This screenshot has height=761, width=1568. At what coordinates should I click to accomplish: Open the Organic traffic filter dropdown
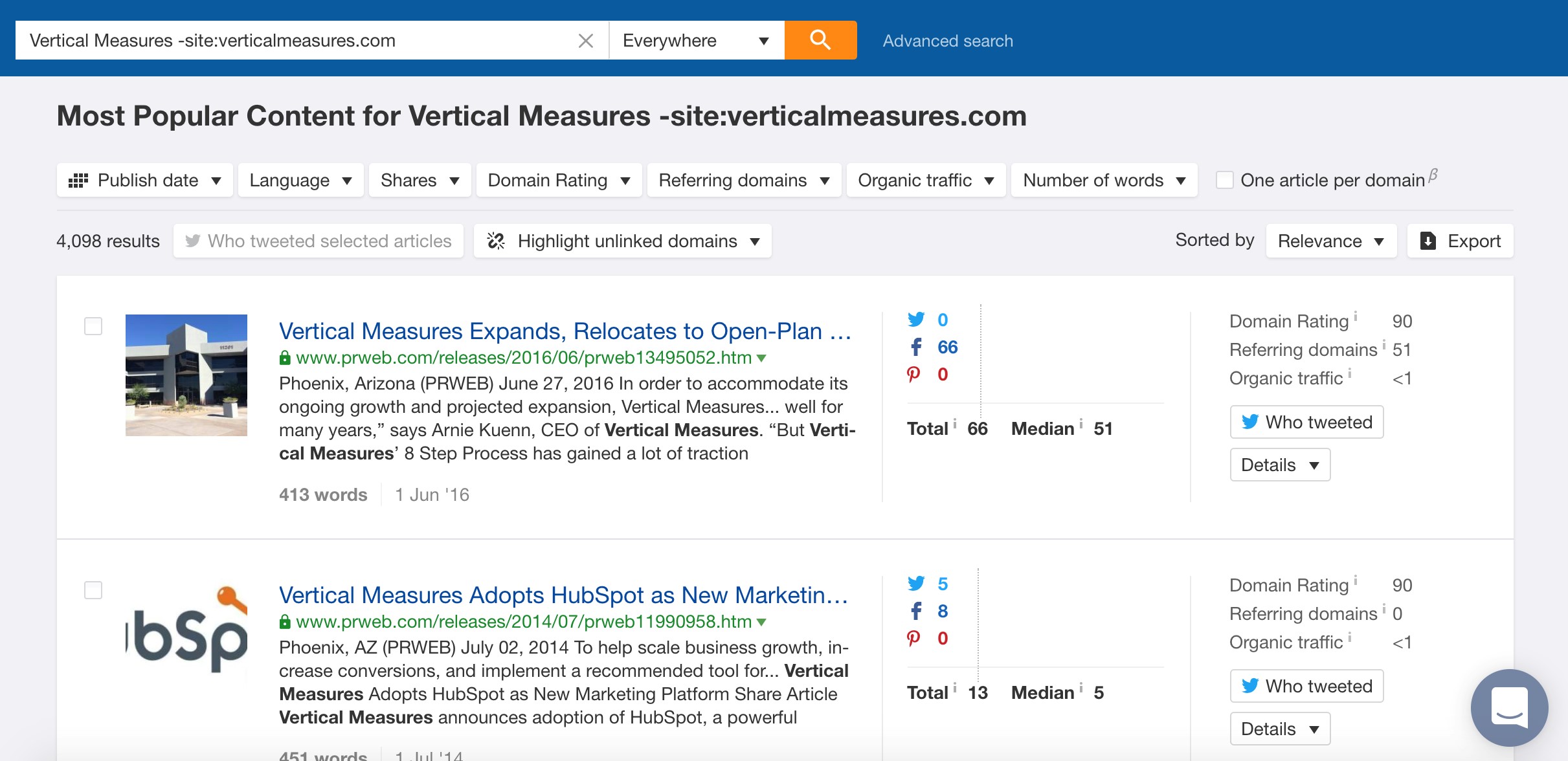[926, 180]
